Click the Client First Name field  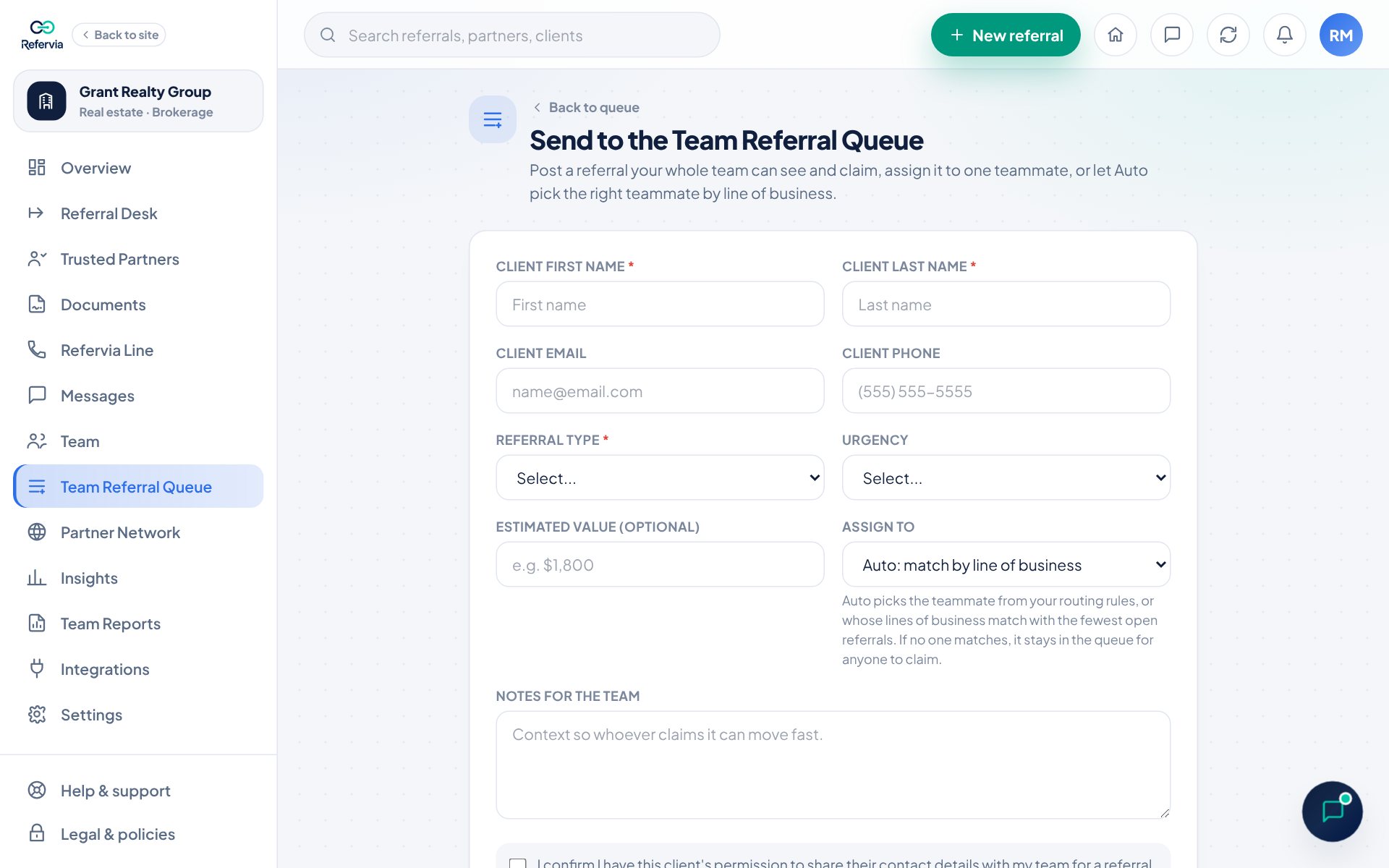(660, 304)
